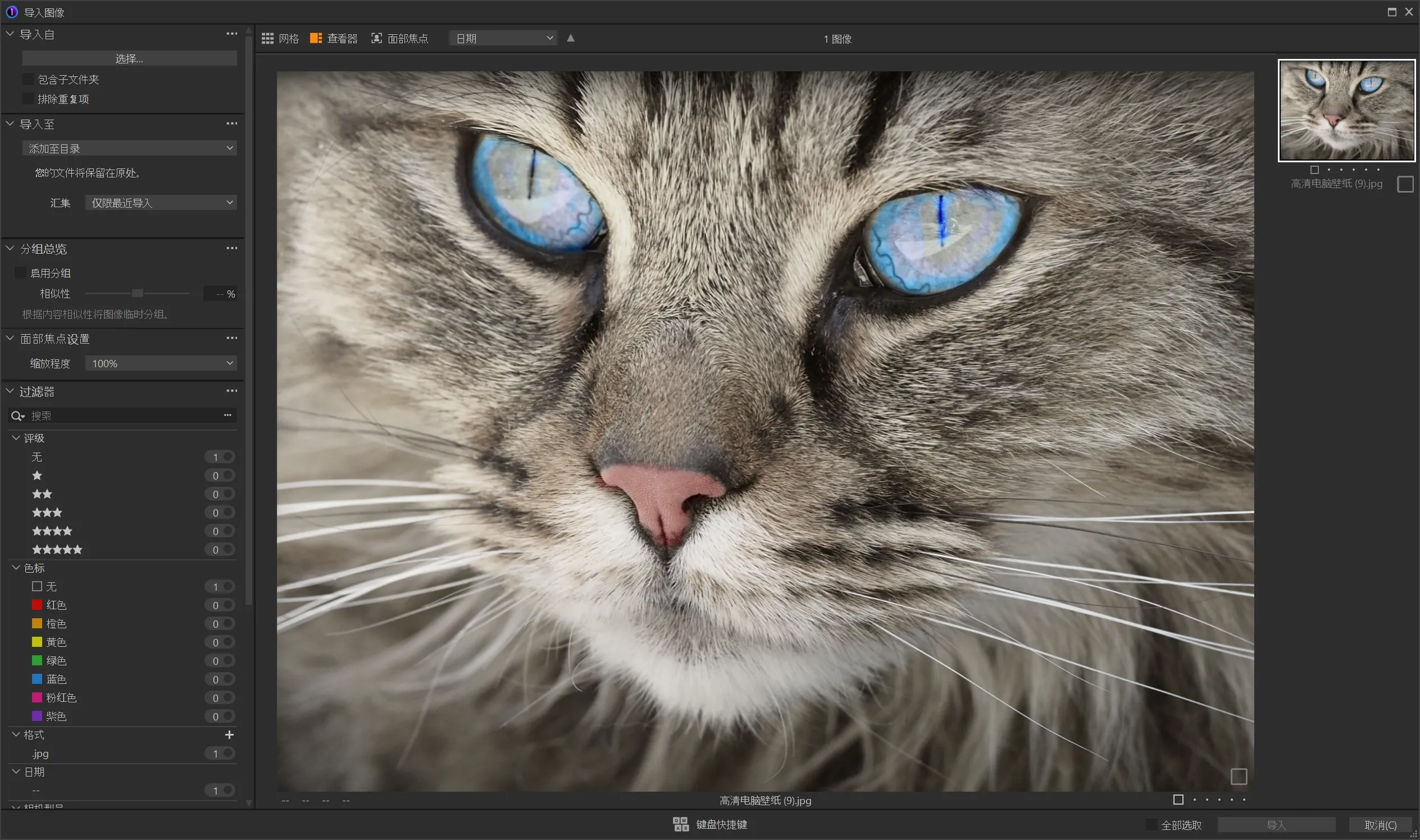Enable the include subfolders checkbox
This screenshot has width=1420, height=840.
[x=28, y=79]
